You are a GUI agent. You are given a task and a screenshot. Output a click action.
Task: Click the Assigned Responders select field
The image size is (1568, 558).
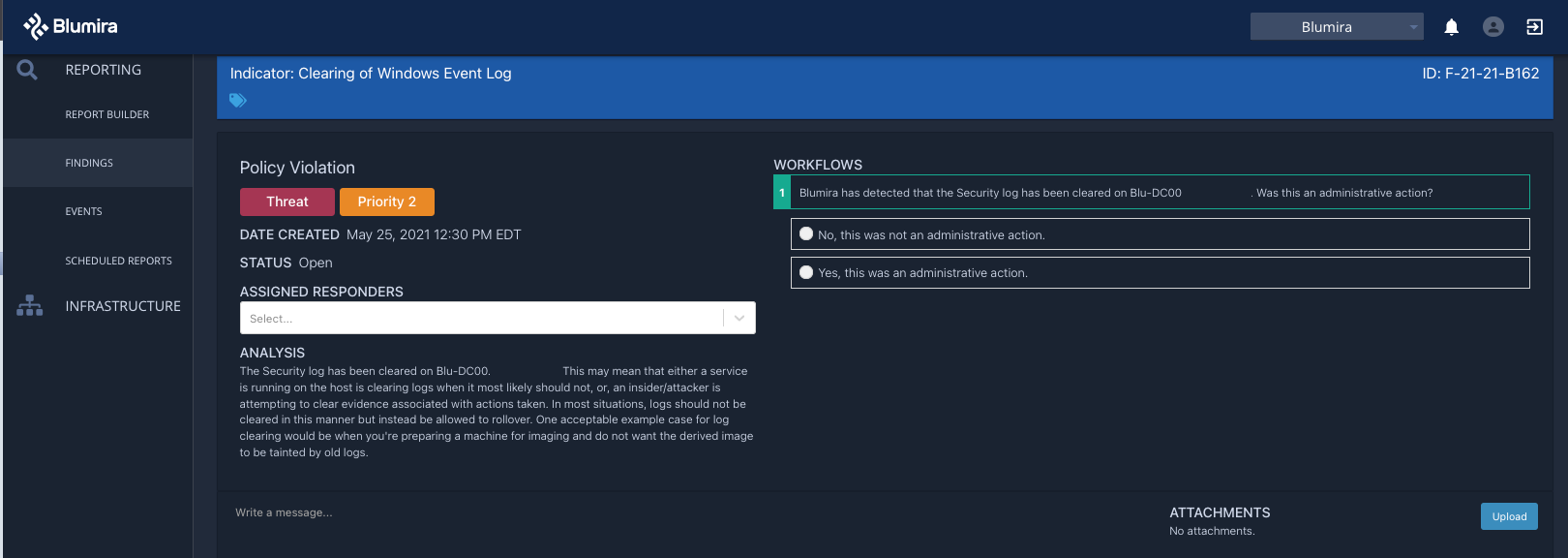[x=498, y=318]
